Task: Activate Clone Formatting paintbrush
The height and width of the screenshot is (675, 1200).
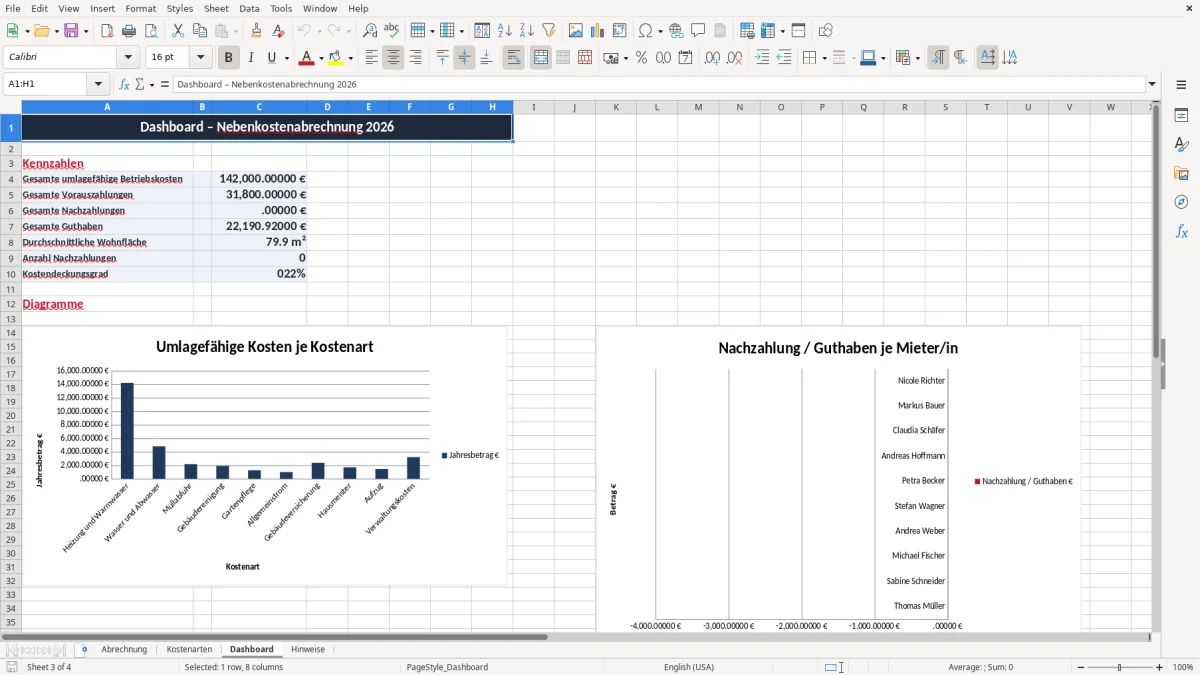Action: pos(257,31)
